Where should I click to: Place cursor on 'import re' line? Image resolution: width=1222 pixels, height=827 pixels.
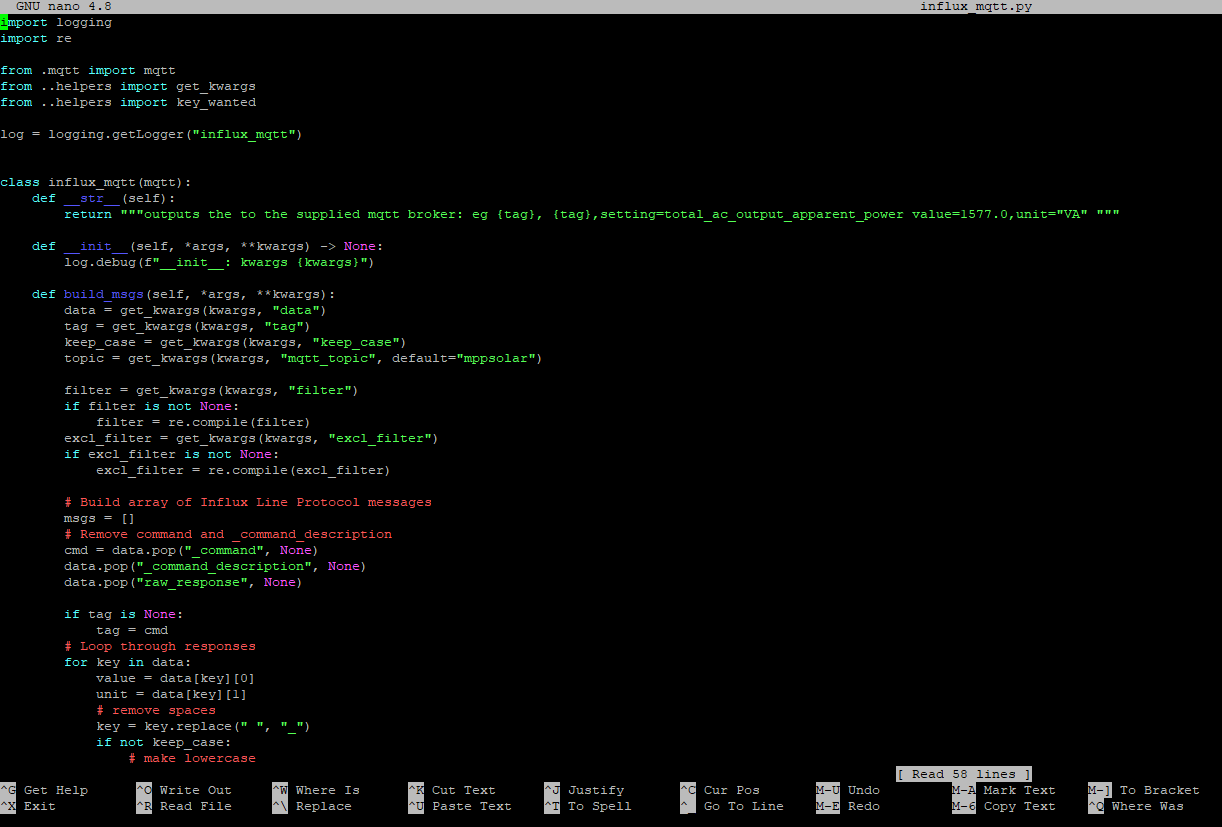36,38
